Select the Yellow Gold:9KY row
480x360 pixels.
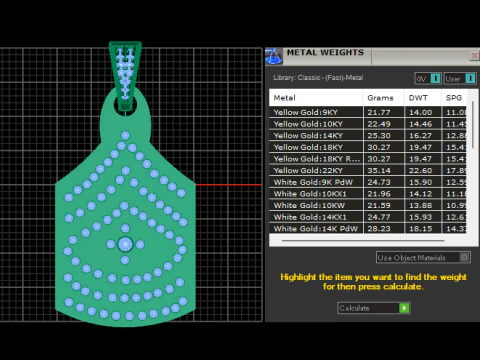point(368,112)
